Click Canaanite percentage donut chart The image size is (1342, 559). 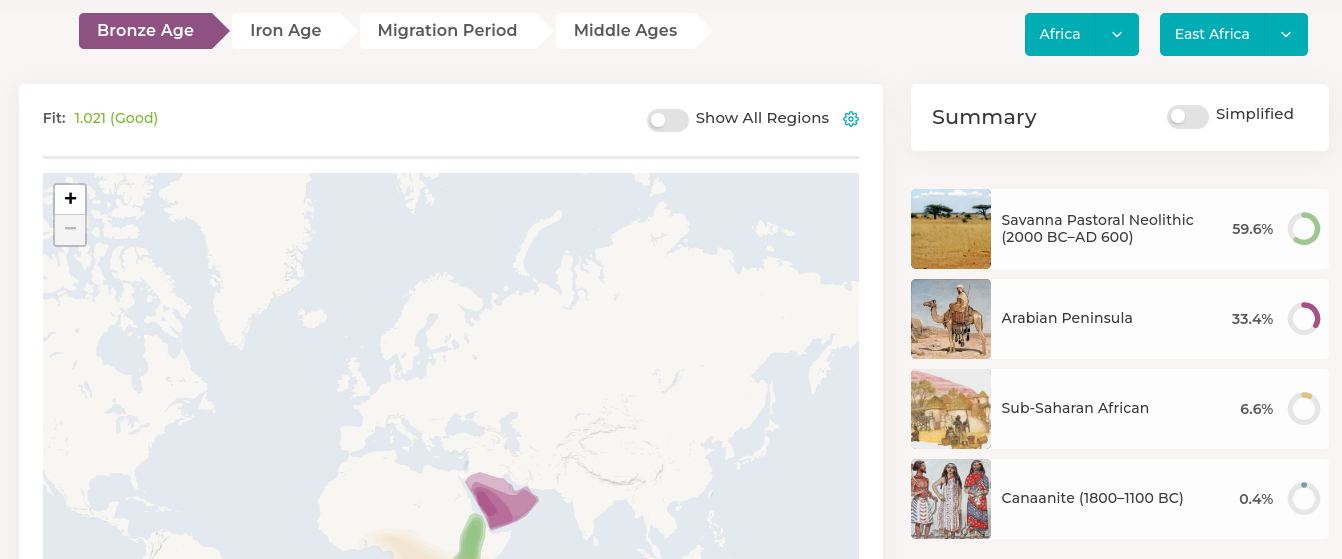pyautogui.click(x=1303, y=499)
